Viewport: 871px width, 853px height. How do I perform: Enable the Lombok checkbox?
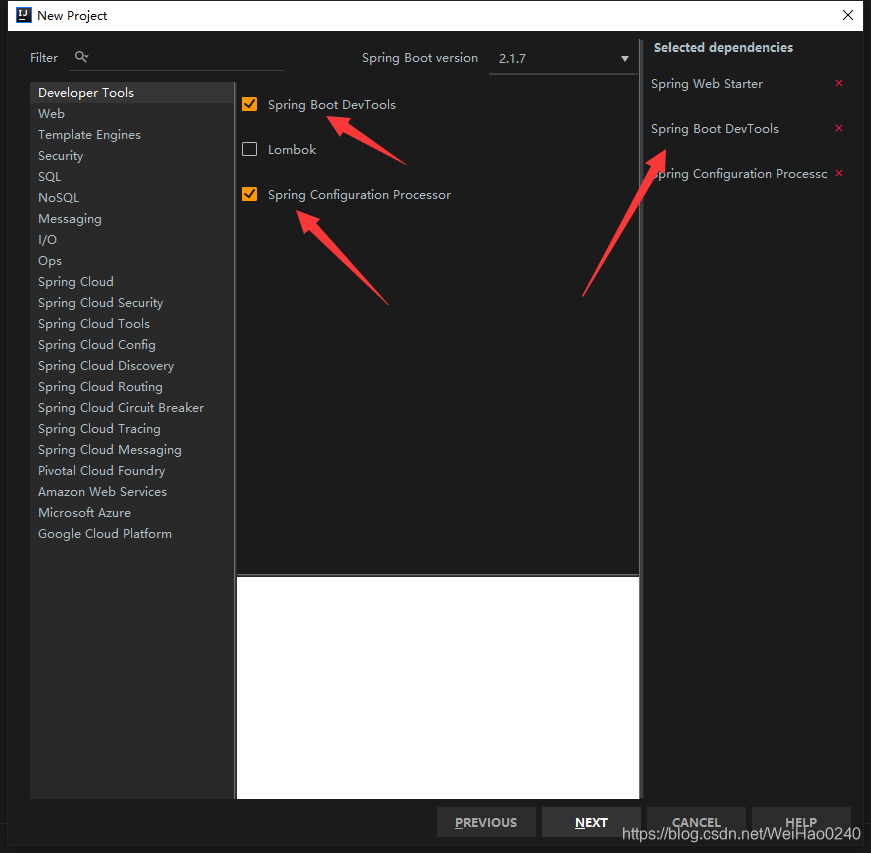[249, 149]
